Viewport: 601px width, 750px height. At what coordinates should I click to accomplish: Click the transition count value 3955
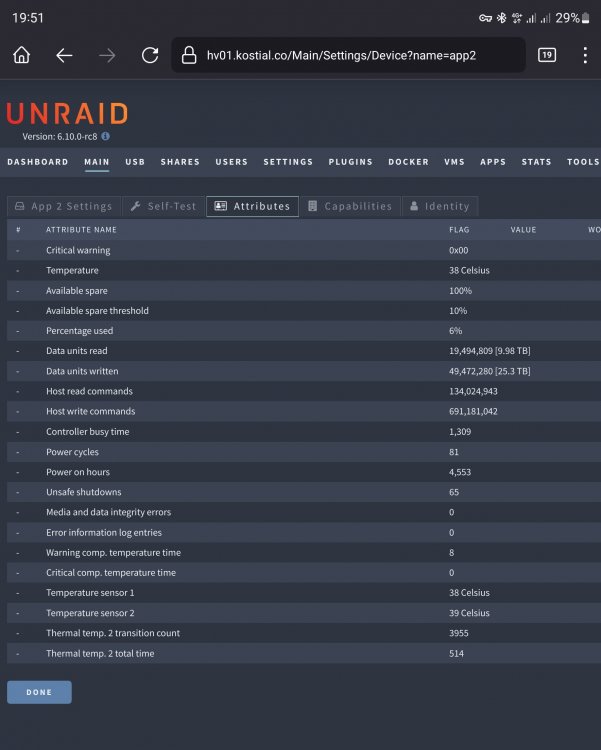tap(458, 633)
